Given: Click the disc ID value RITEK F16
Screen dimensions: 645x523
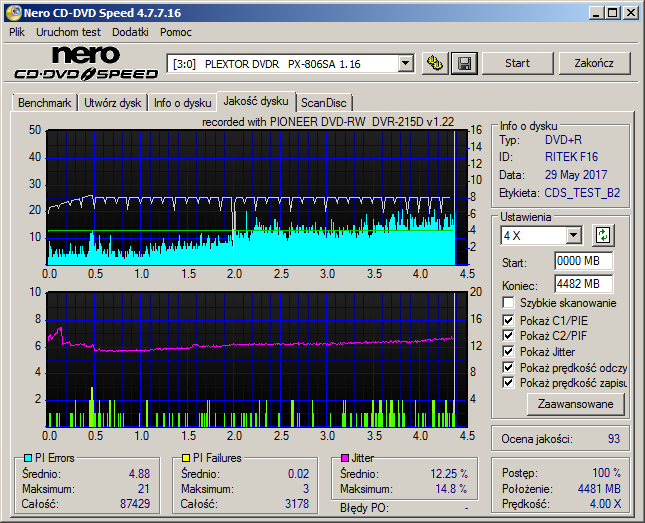Looking at the screenshot, I should tap(571, 157).
